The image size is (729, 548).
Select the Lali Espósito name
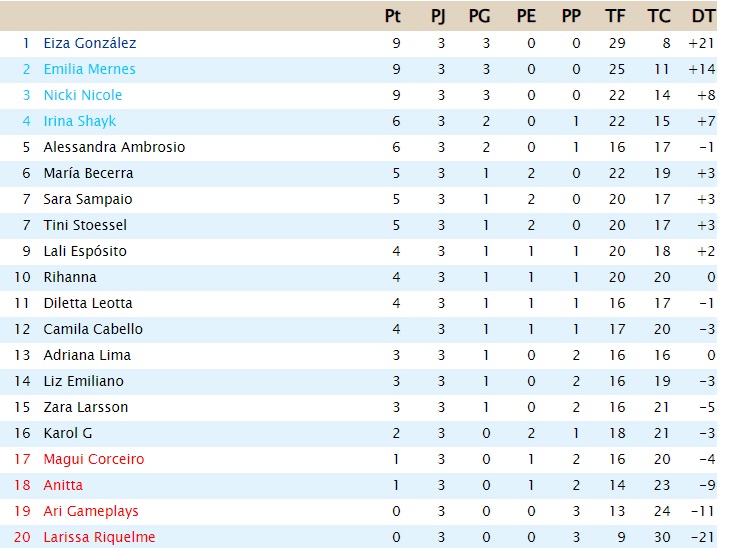(x=85, y=251)
